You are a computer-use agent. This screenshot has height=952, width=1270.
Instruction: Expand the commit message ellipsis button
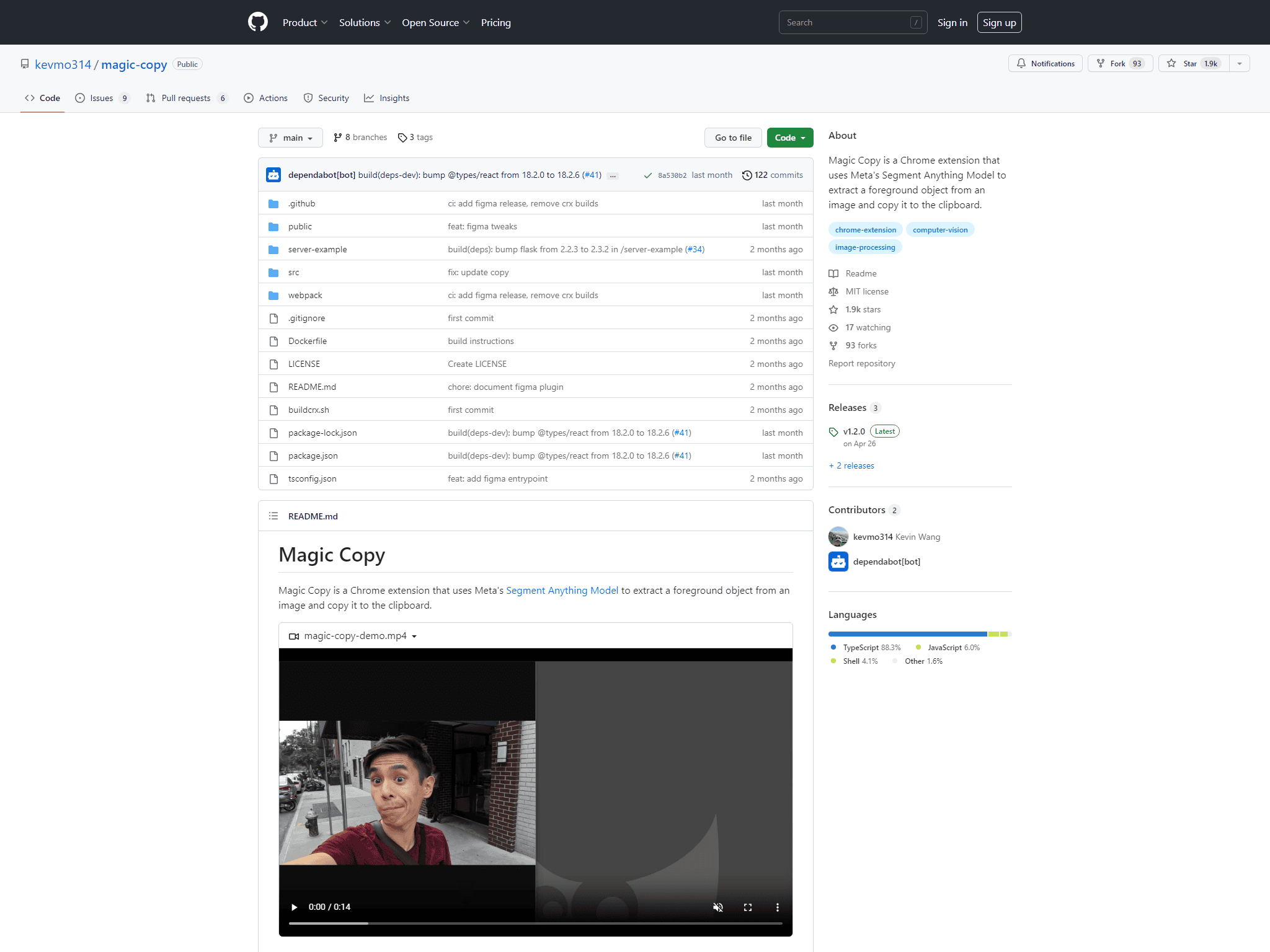613,175
